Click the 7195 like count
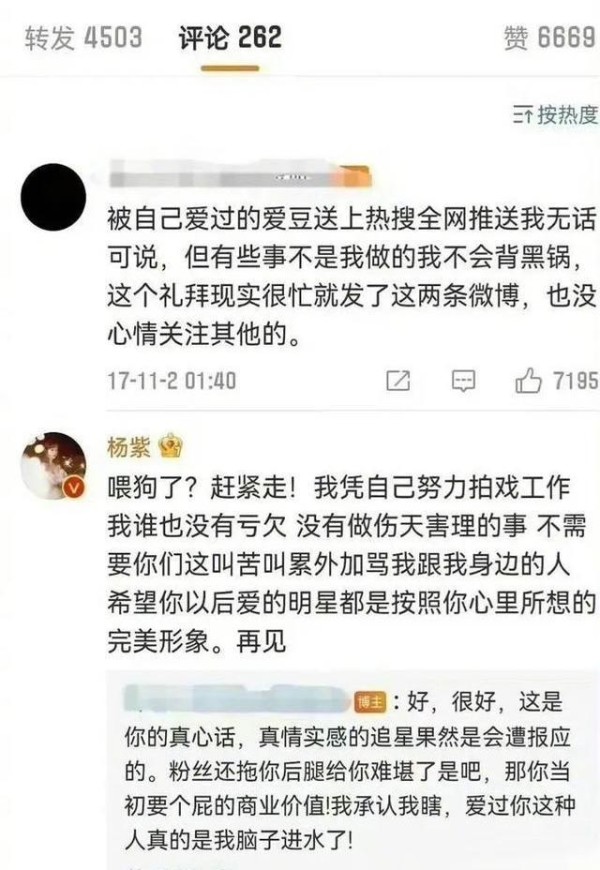 pos(576,381)
